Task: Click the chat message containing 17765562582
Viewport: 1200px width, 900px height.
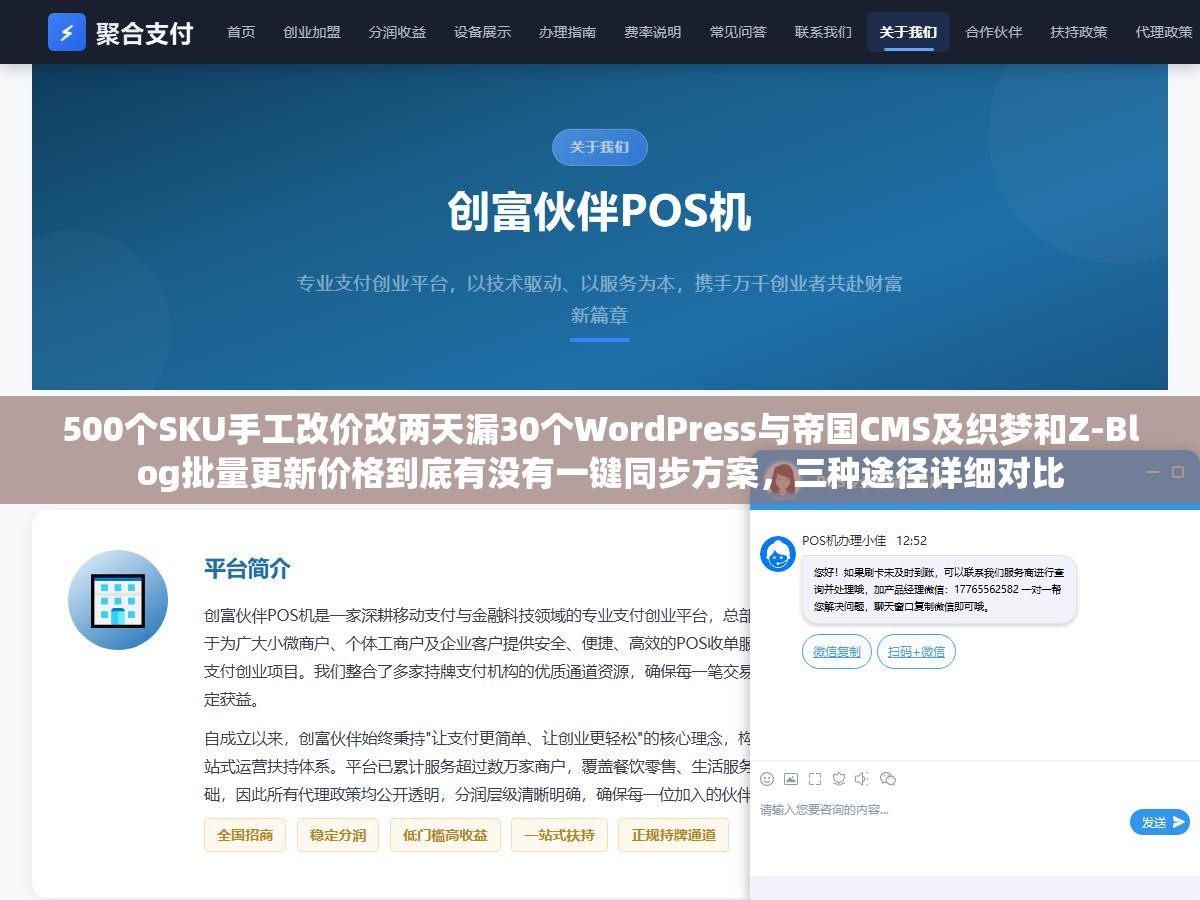Action: pyautogui.click(x=939, y=590)
